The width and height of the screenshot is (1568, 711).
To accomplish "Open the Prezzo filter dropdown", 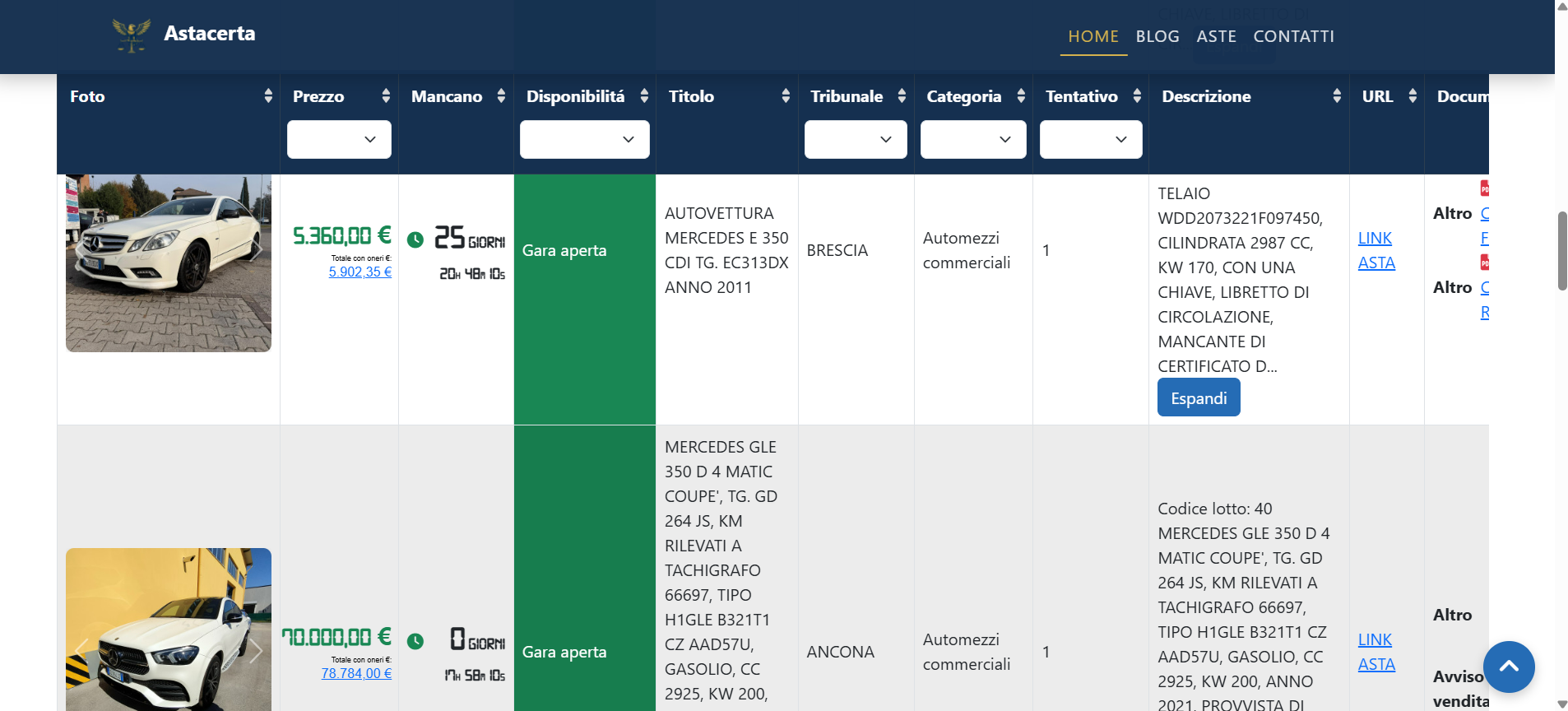I will pos(339,140).
